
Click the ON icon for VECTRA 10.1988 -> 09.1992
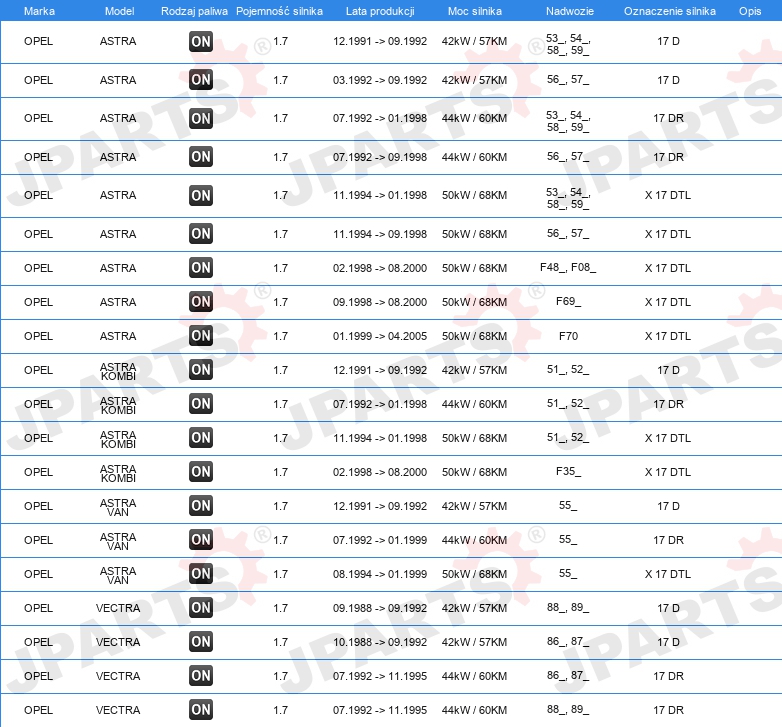click(x=201, y=642)
